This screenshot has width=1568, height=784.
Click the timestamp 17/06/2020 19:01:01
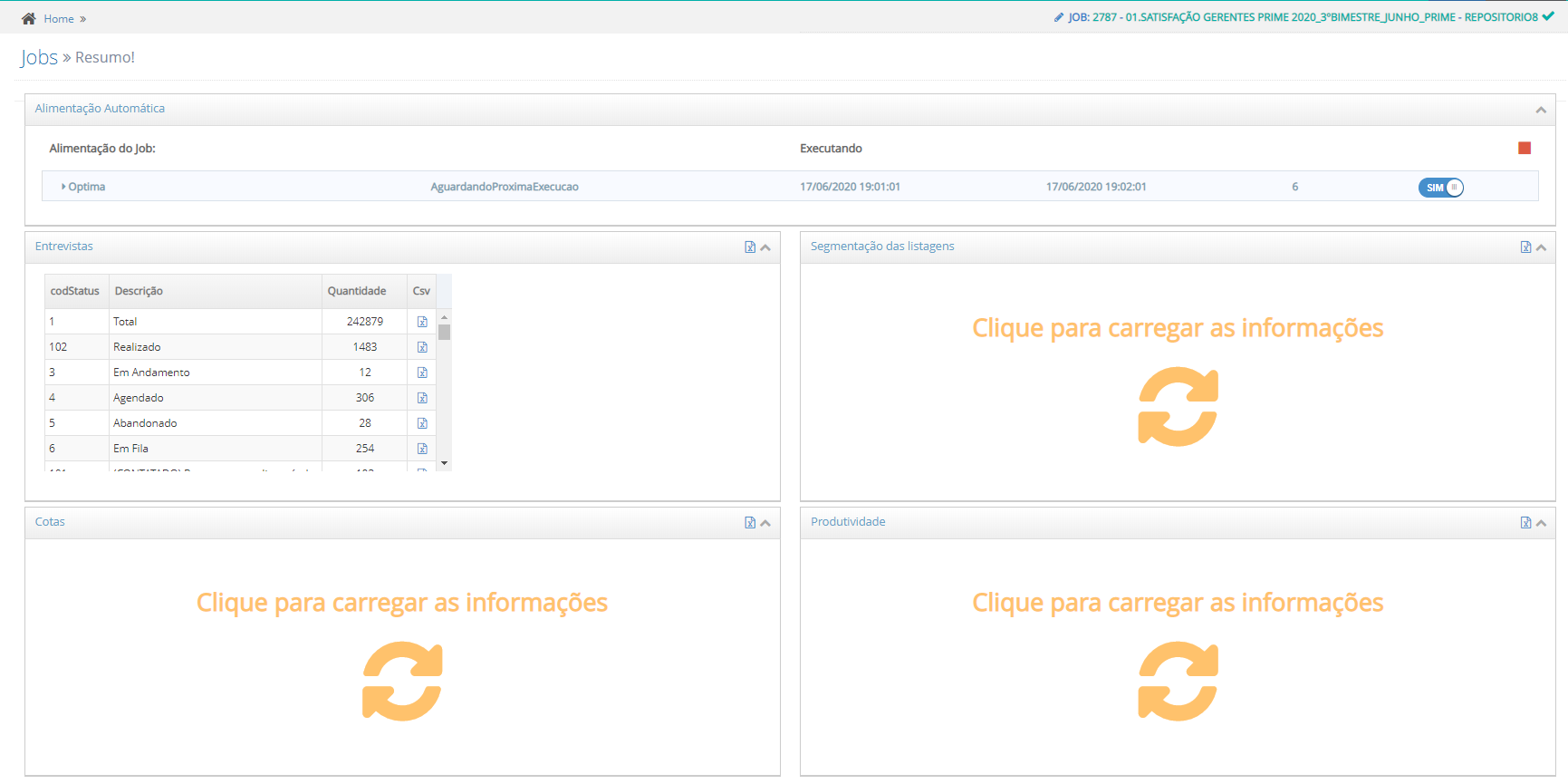(850, 187)
